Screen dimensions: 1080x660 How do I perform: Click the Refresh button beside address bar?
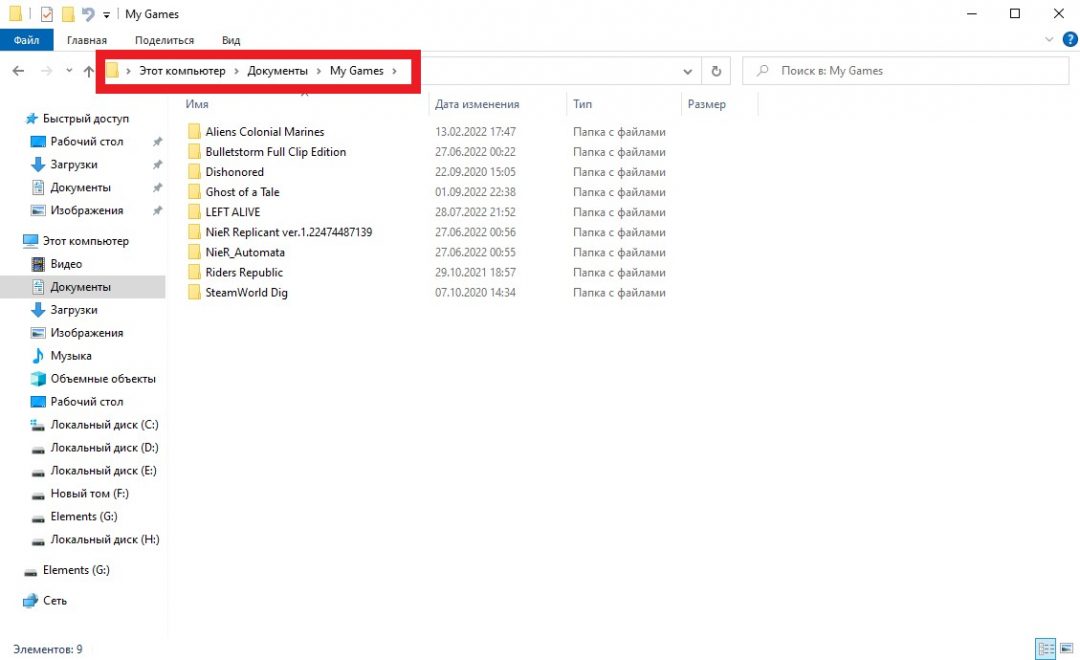click(x=715, y=71)
